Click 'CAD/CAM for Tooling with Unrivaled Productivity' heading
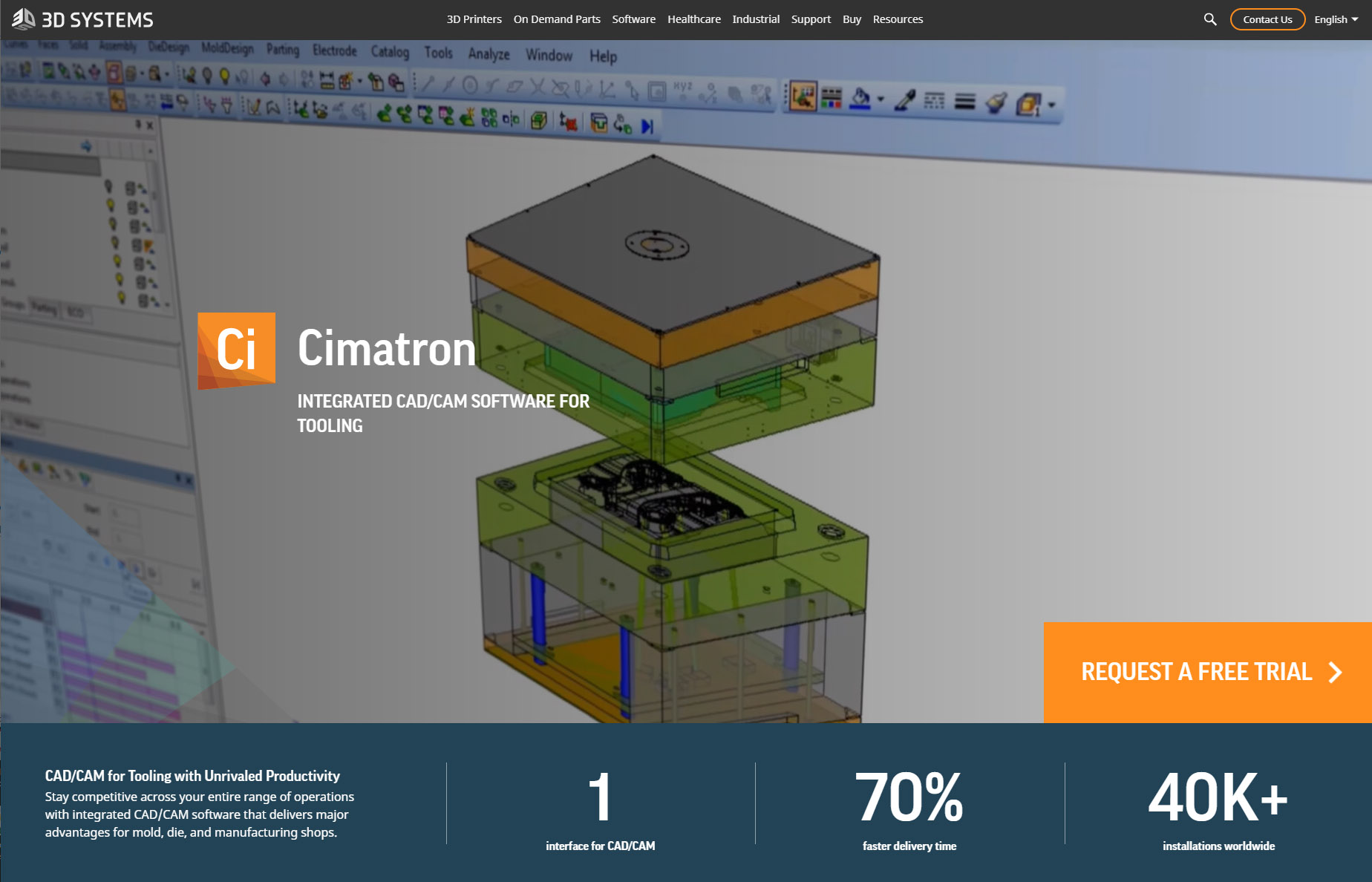 pyautogui.click(x=192, y=776)
